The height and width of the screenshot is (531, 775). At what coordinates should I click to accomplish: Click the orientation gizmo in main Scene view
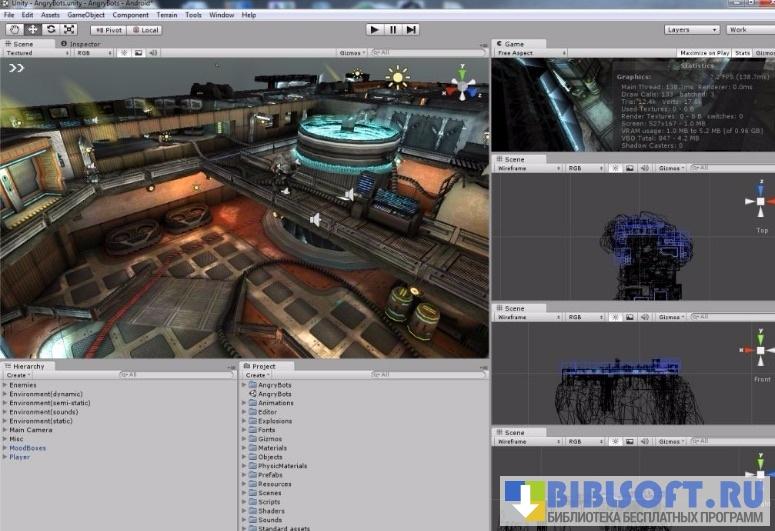(462, 83)
